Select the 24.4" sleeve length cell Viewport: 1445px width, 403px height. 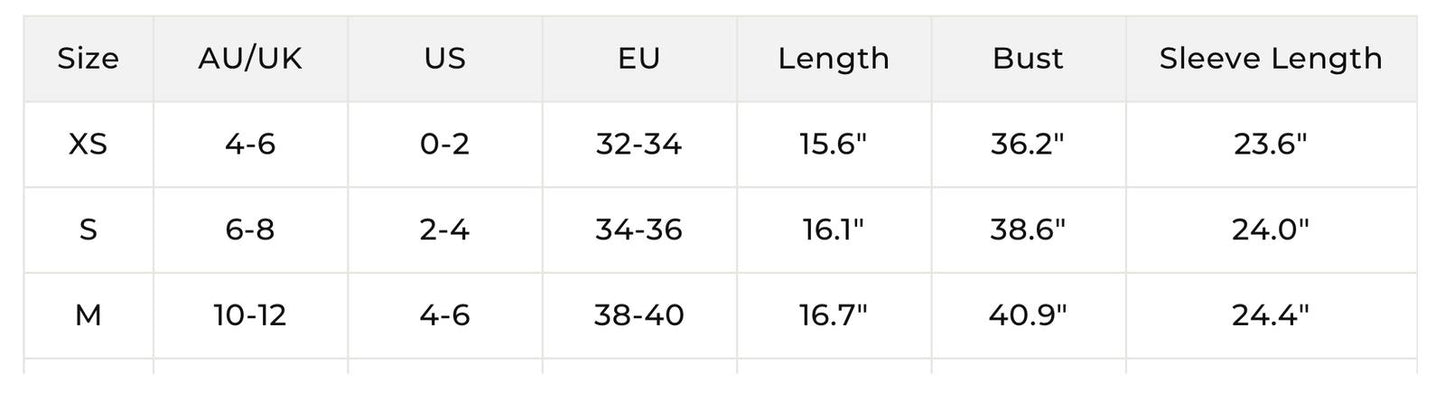(x=1270, y=317)
